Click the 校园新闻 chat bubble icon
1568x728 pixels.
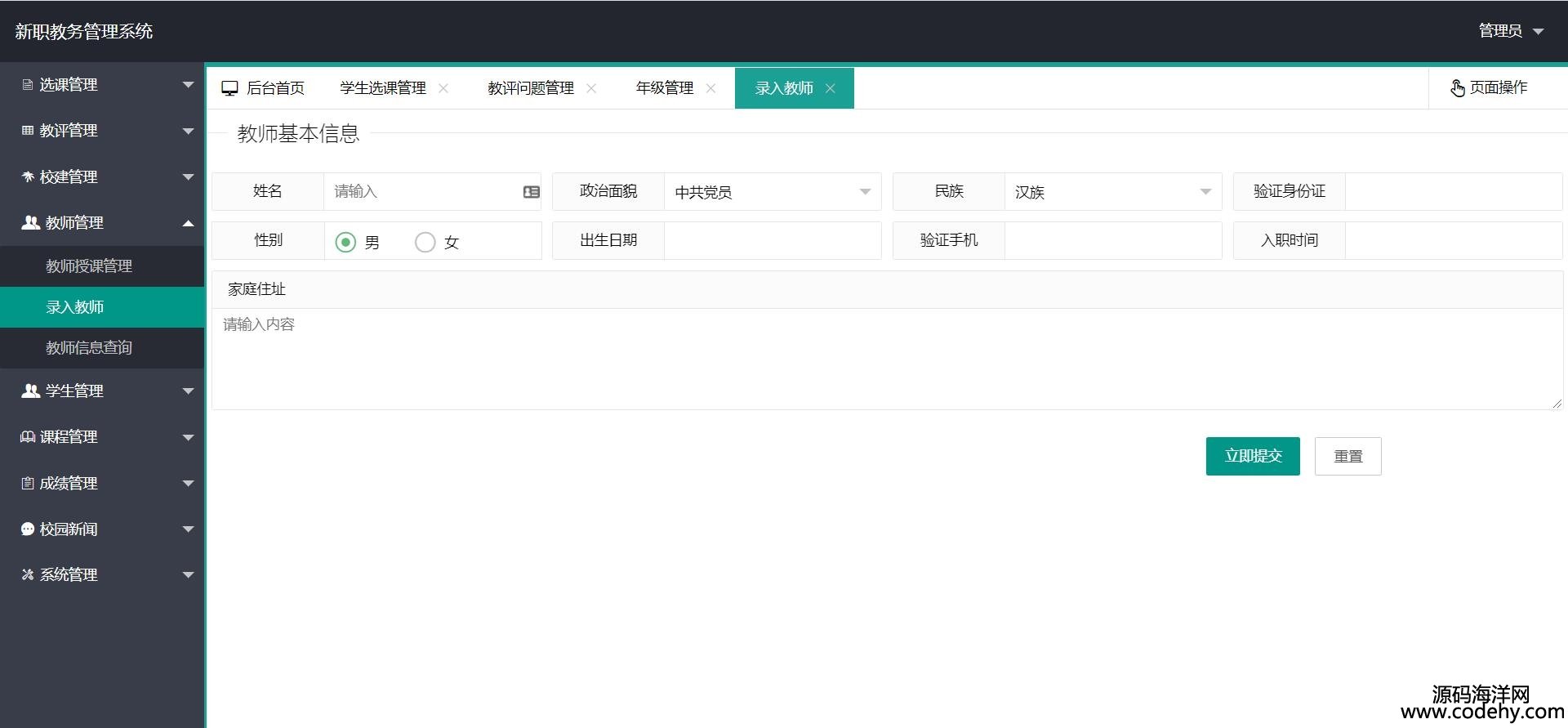[28, 529]
